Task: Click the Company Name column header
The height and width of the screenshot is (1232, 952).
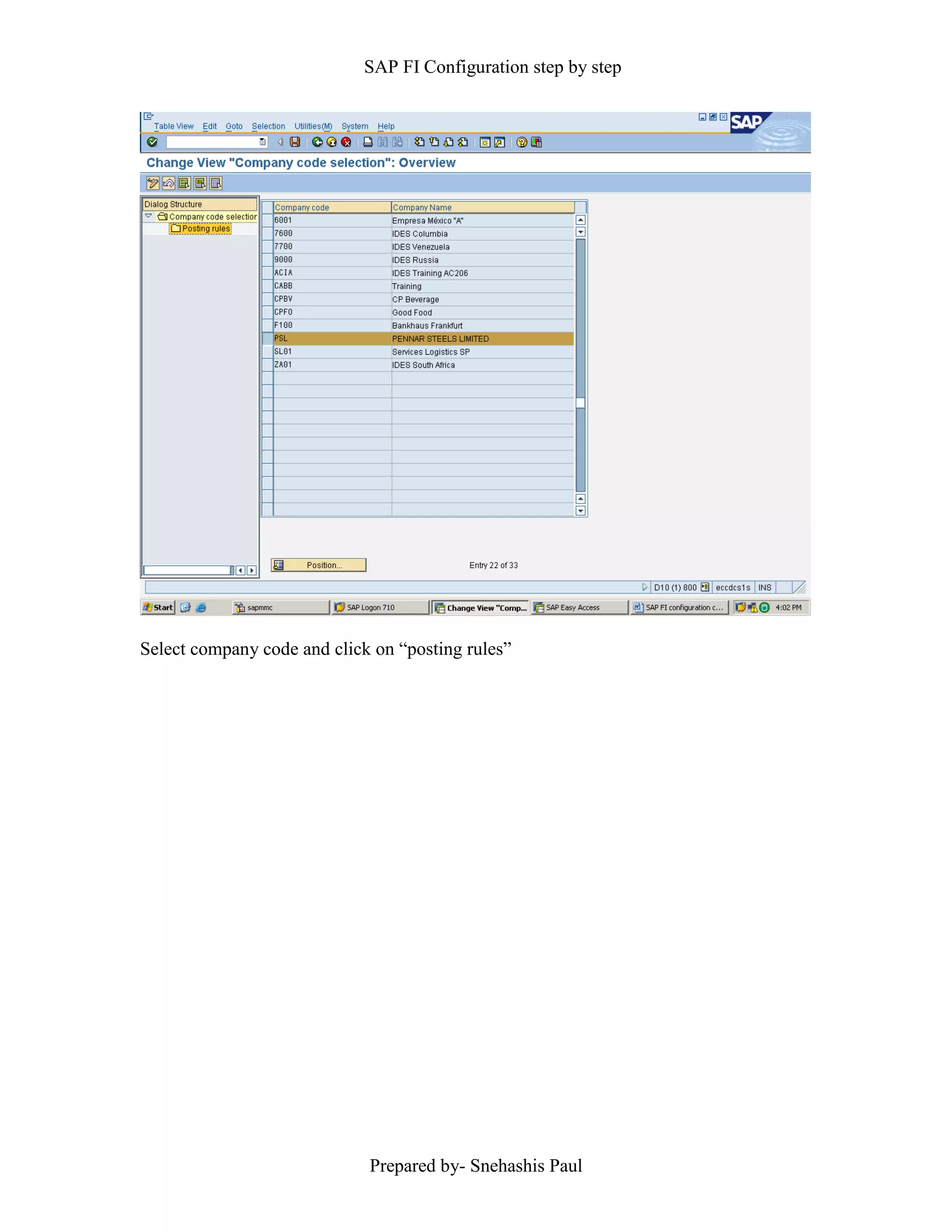Action: click(483, 207)
